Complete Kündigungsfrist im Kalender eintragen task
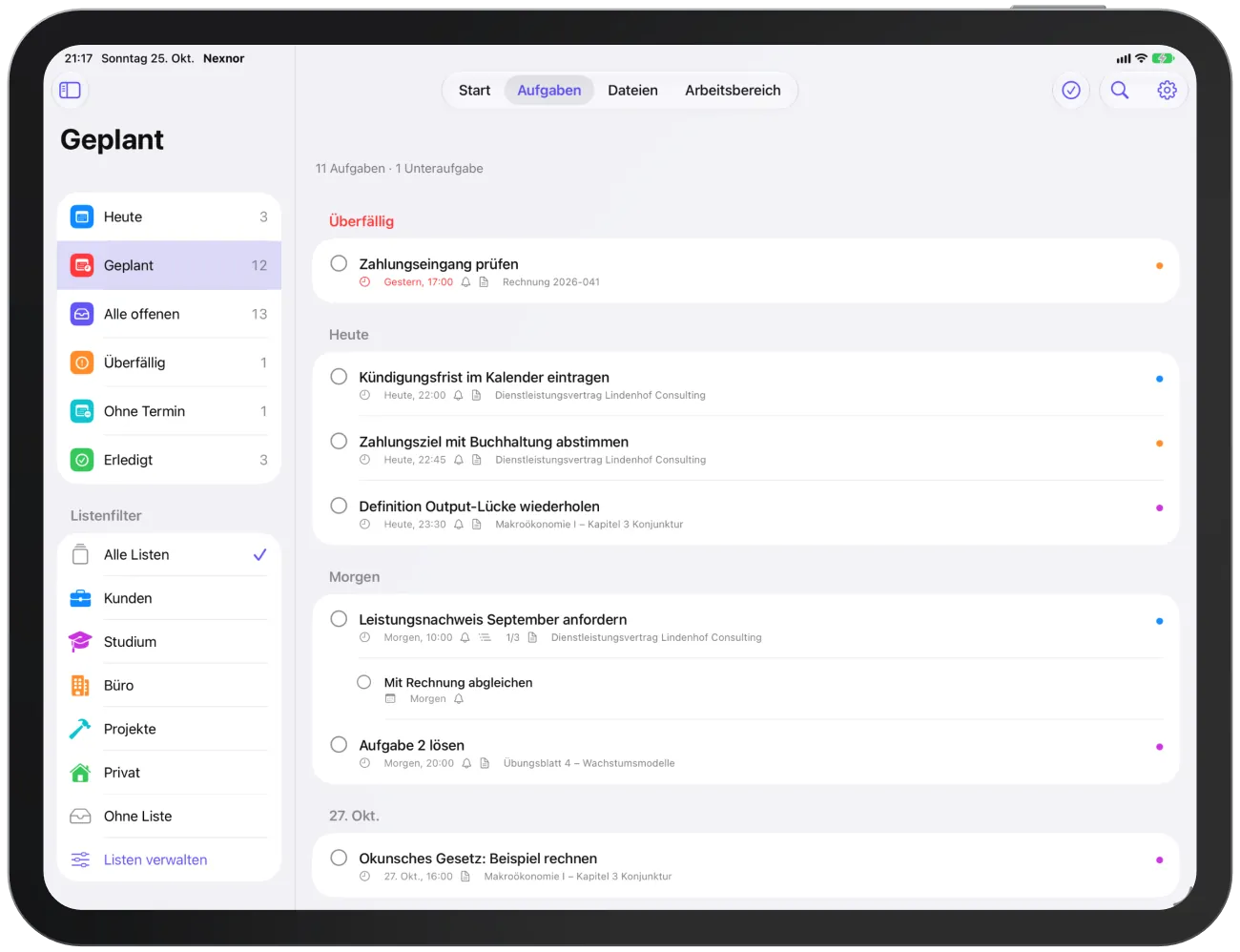The width and height of the screenshot is (1240, 952). [x=339, y=377]
